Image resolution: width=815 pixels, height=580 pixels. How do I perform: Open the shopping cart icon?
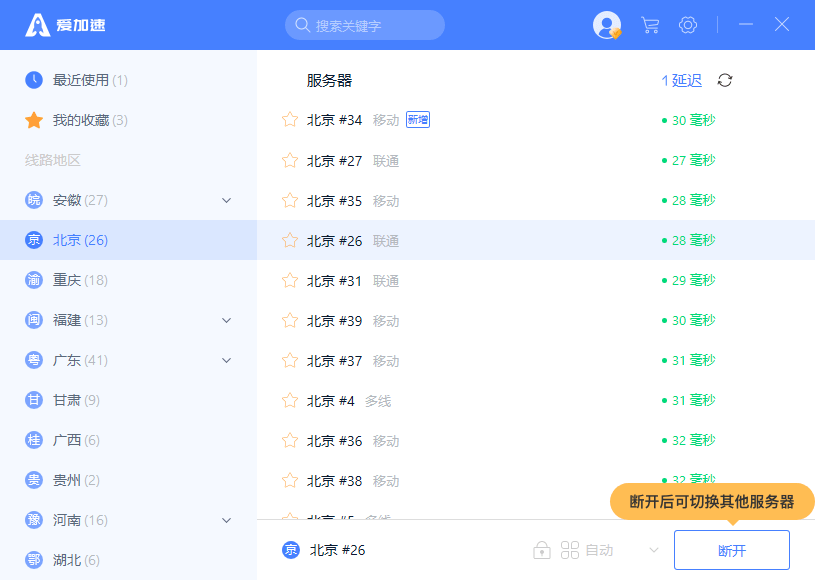pos(650,25)
